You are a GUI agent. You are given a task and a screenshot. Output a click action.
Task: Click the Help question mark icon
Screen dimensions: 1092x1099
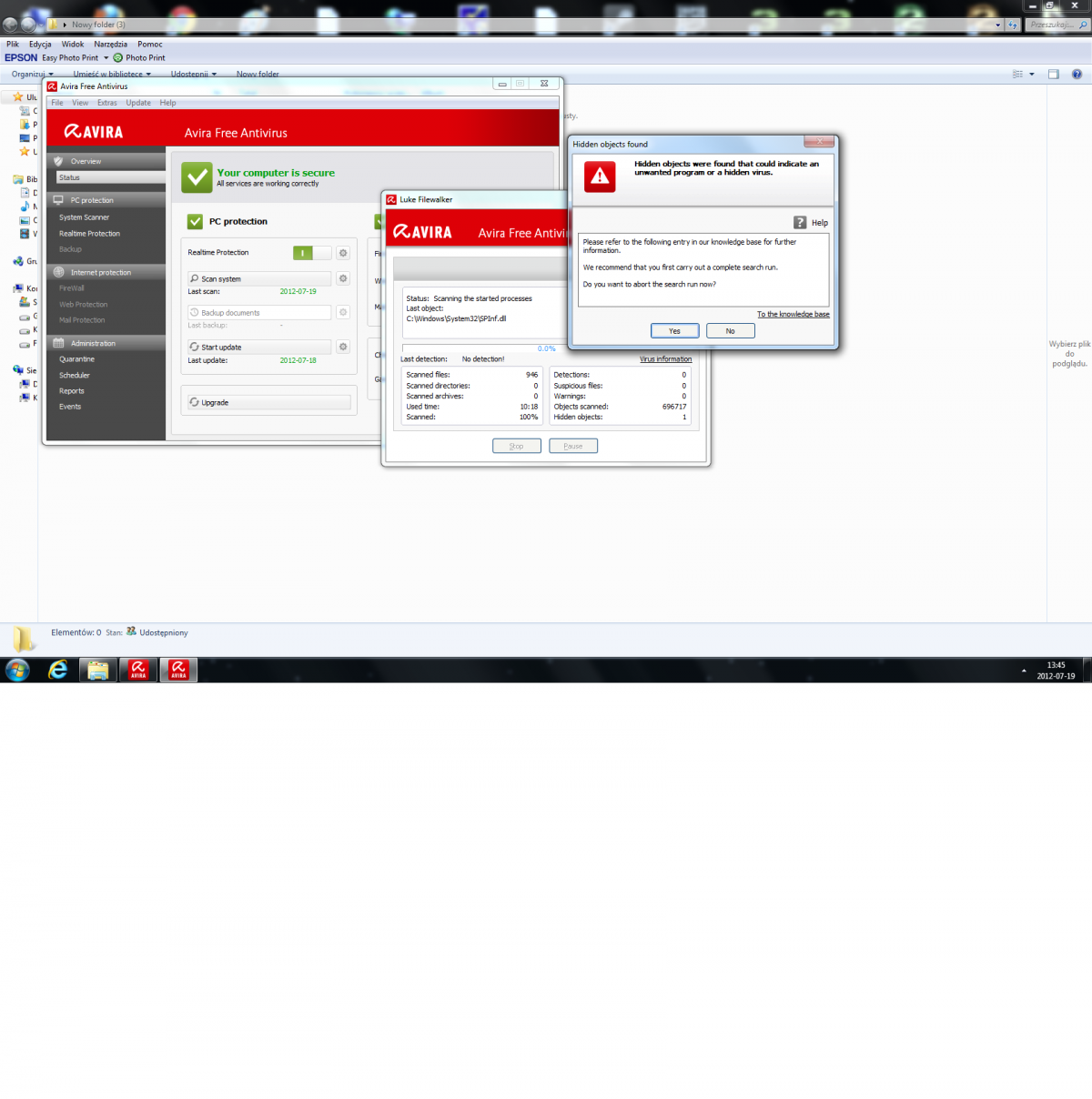[x=800, y=222]
